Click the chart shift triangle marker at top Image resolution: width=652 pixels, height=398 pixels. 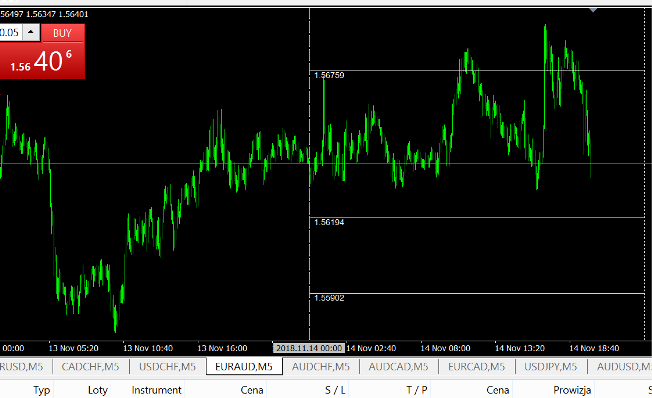593,10
